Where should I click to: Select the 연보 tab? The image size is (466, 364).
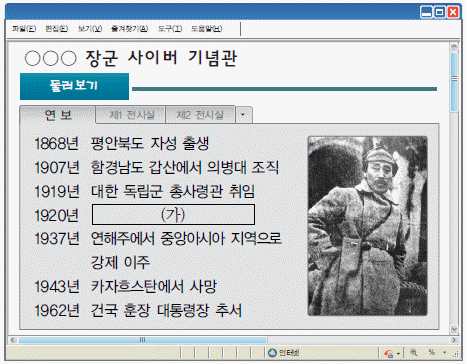58,115
